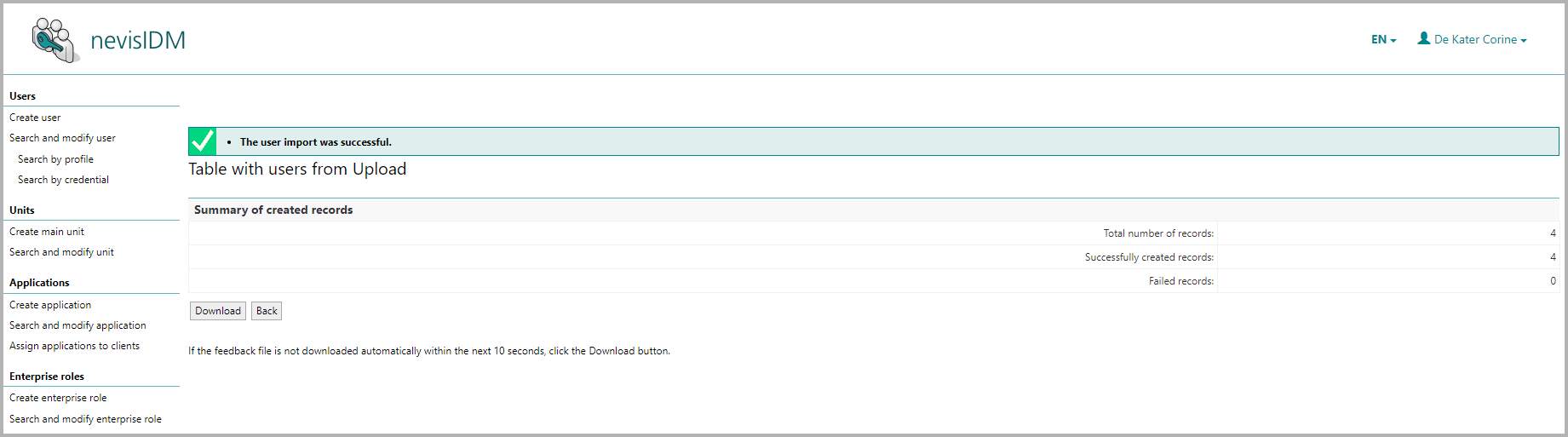The width and height of the screenshot is (1568, 437).
Task: Go to Search and modify user
Action: pos(62,138)
